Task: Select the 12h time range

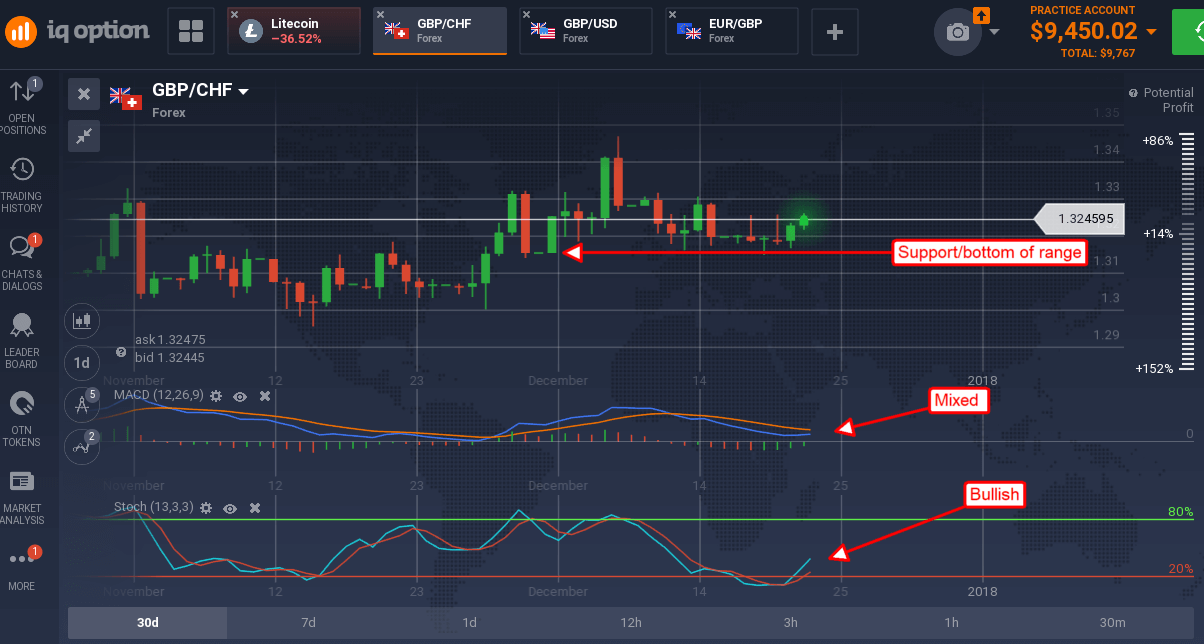Action: 630,623
